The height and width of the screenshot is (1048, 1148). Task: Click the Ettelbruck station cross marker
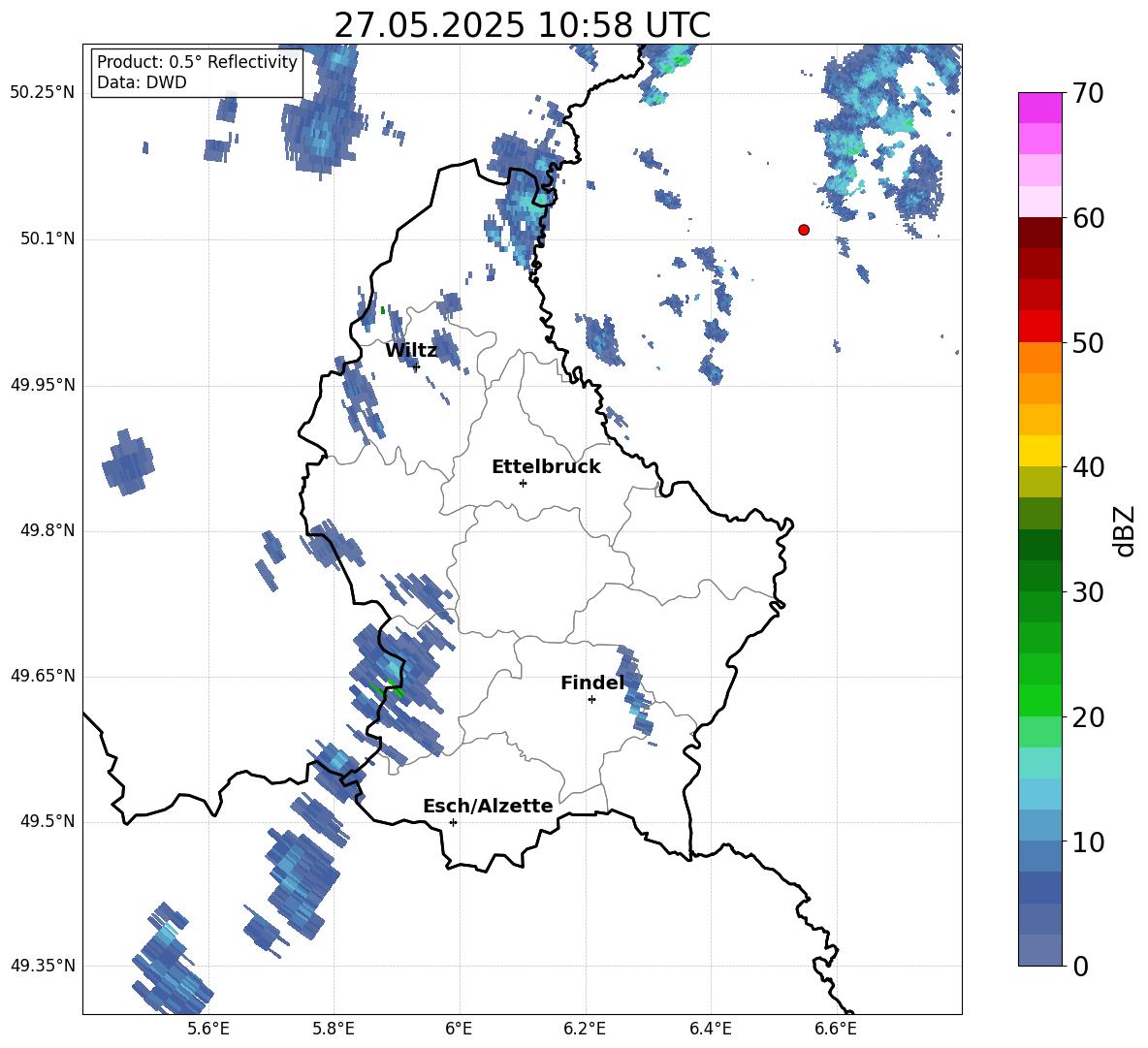pyautogui.click(x=523, y=483)
